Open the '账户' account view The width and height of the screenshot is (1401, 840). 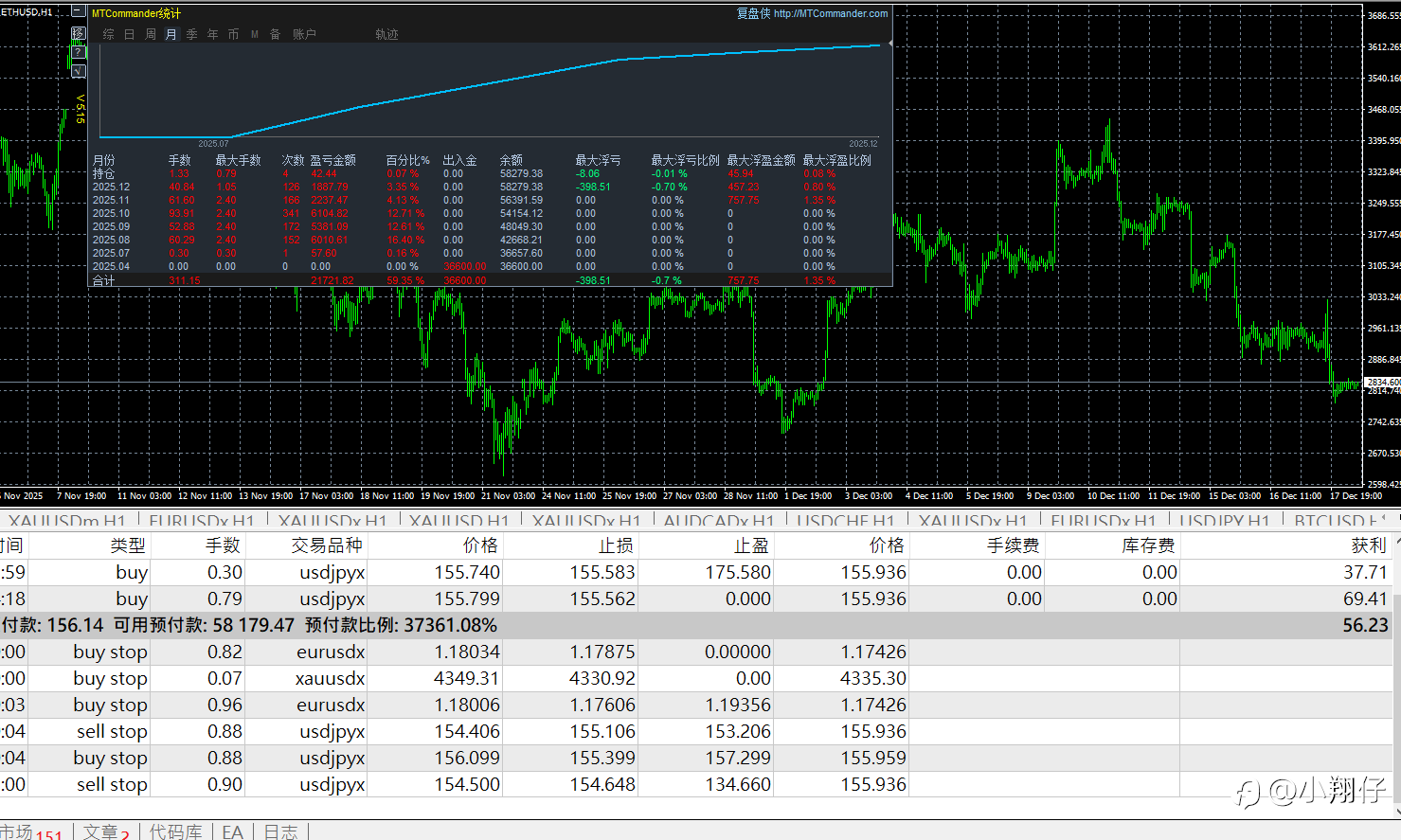pos(304,34)
